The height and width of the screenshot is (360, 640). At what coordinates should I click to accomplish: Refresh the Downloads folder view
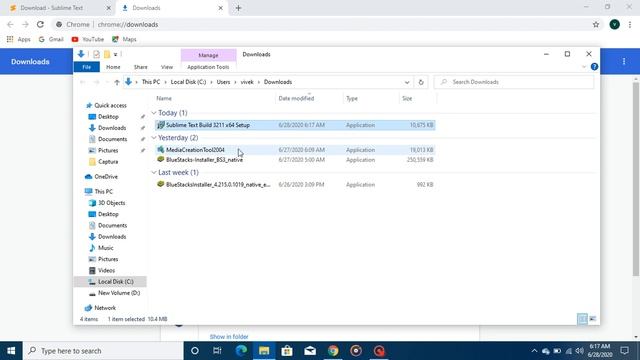pos(421,82)
